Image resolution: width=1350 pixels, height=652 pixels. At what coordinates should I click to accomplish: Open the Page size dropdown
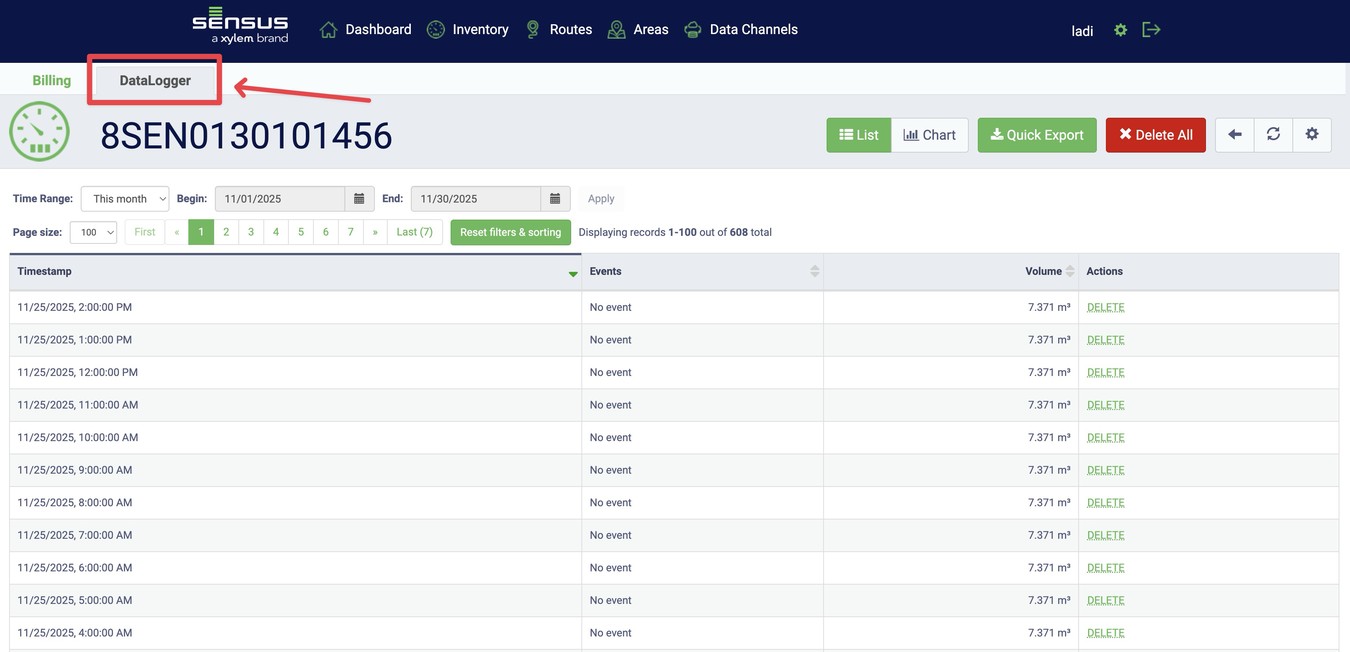tap(93, 232)
